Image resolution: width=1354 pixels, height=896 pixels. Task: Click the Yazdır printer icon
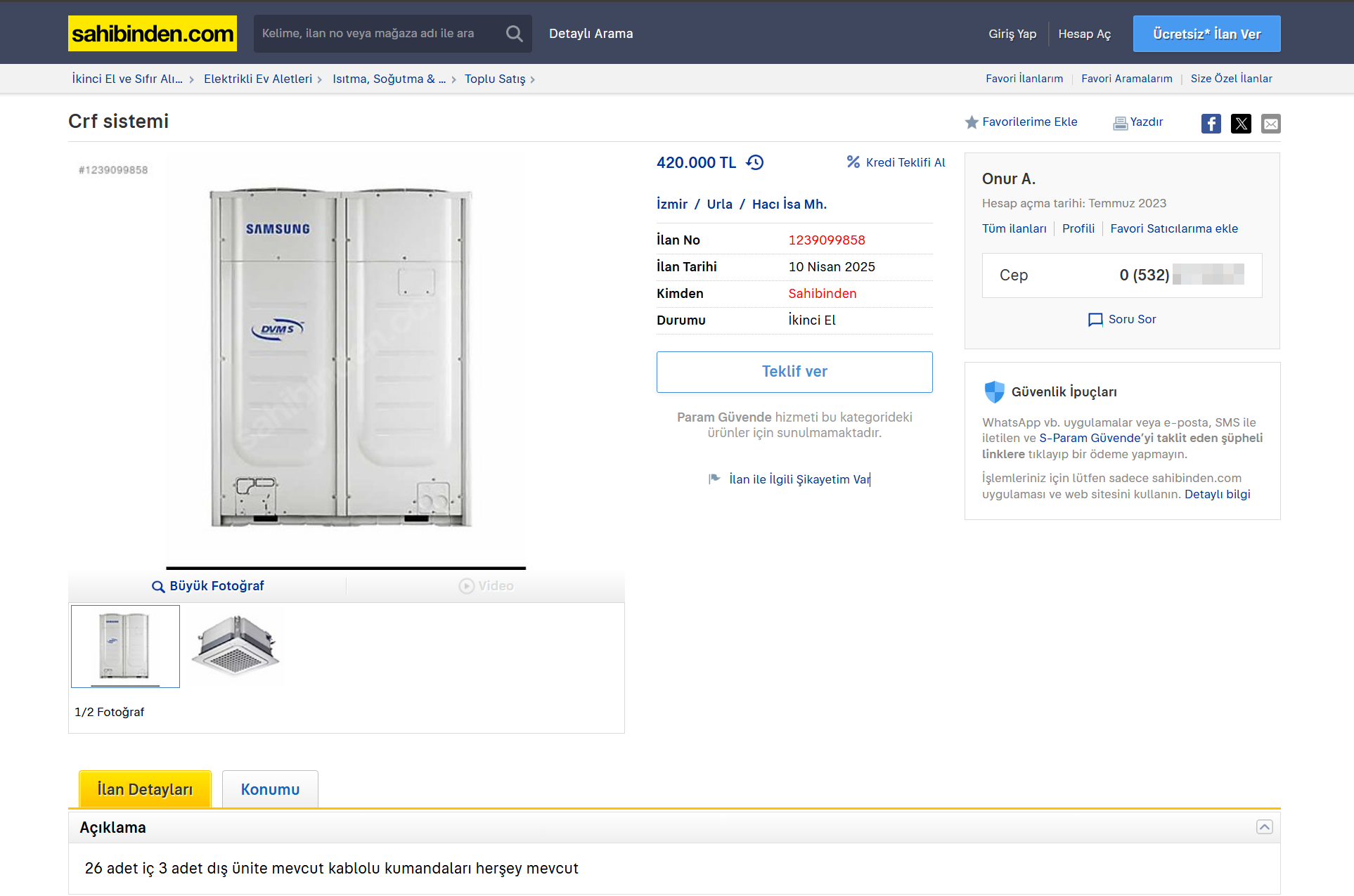click(1120, 123)
